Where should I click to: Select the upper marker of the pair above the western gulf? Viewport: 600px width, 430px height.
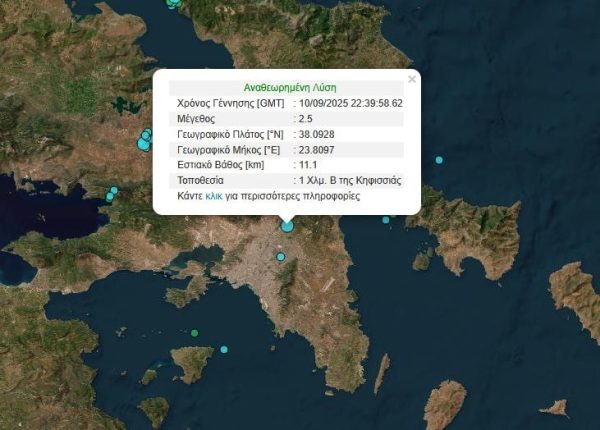[x=115, y=190]
